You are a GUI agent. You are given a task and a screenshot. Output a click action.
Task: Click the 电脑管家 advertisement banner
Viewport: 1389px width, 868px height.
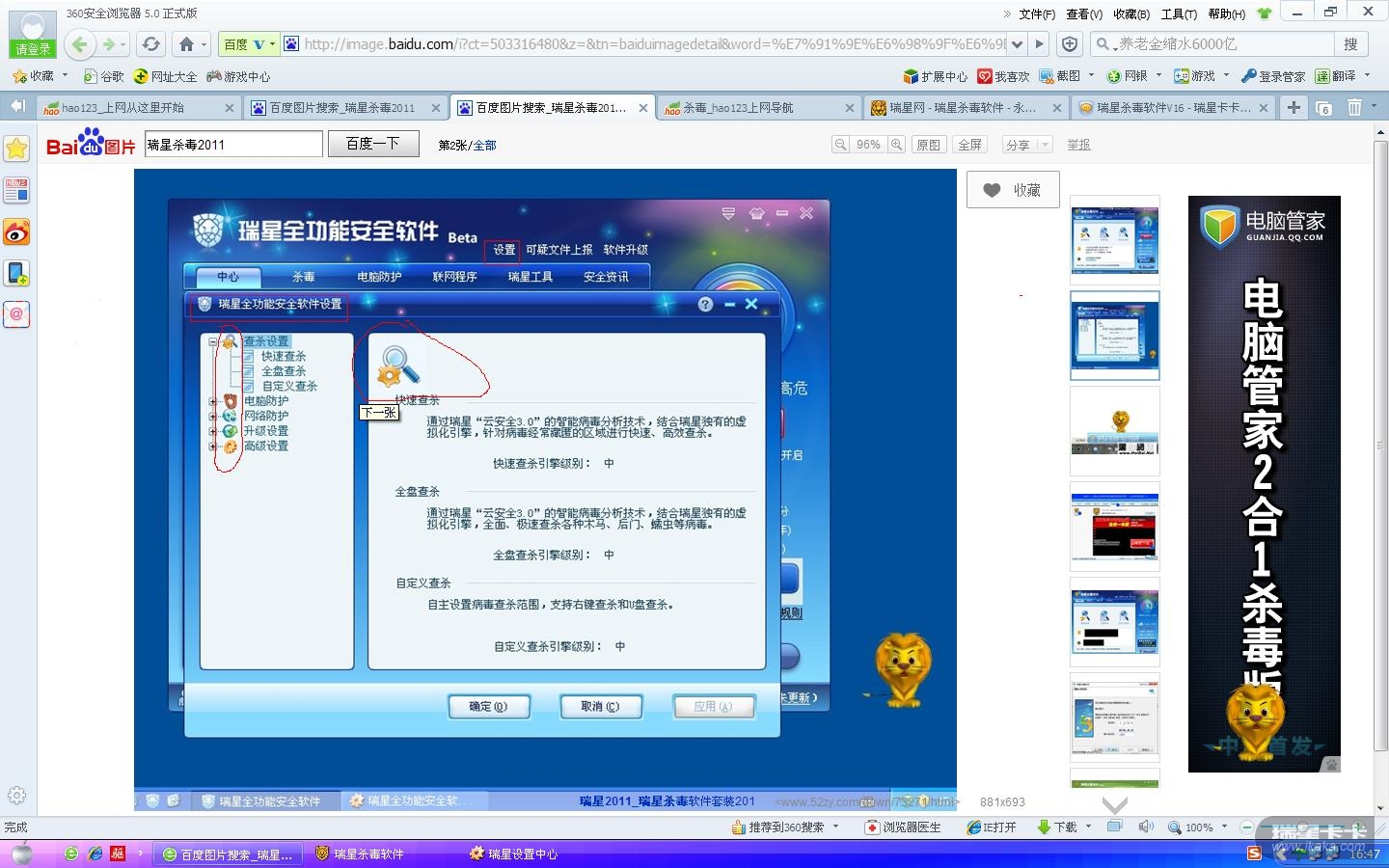[1265, 484]
